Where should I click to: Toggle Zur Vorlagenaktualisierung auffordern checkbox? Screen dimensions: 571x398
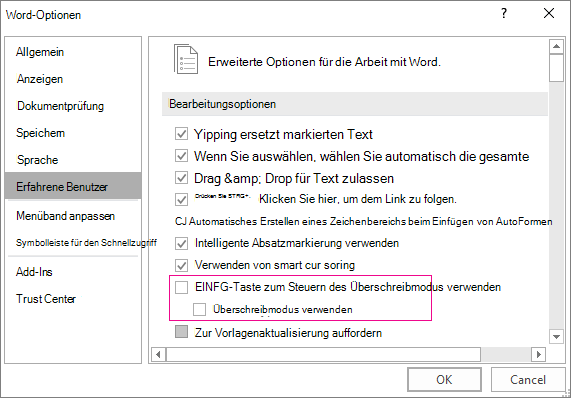tap(181, 332)
